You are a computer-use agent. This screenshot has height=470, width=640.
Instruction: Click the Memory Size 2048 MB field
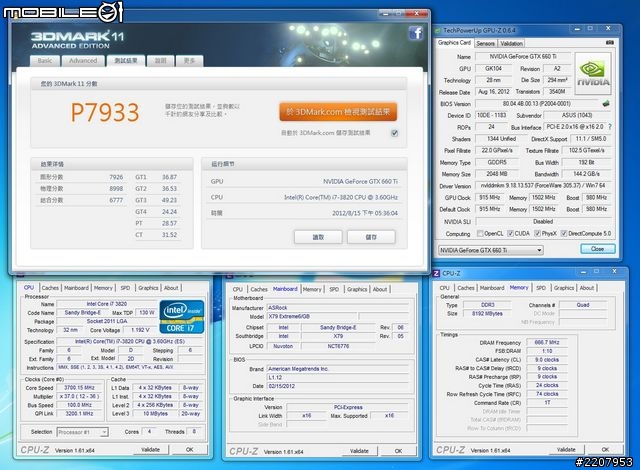point(497,174)
